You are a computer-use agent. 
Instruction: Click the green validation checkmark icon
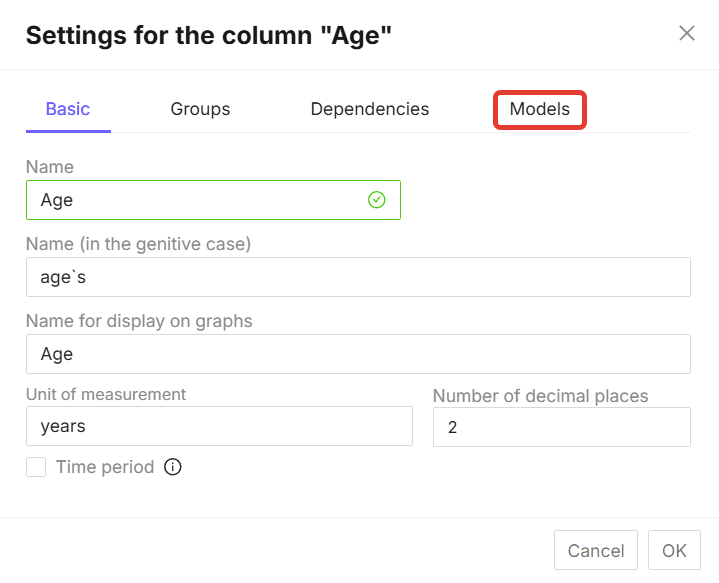[x=377, y=200]
